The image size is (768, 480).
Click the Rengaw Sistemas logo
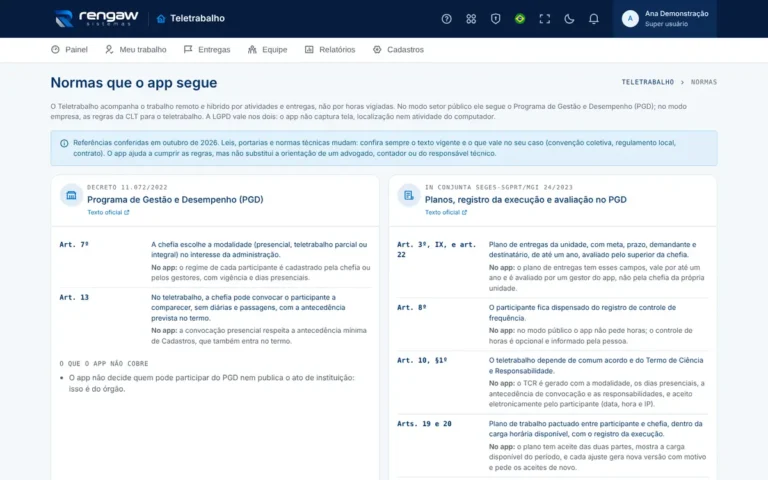point(96,19)
